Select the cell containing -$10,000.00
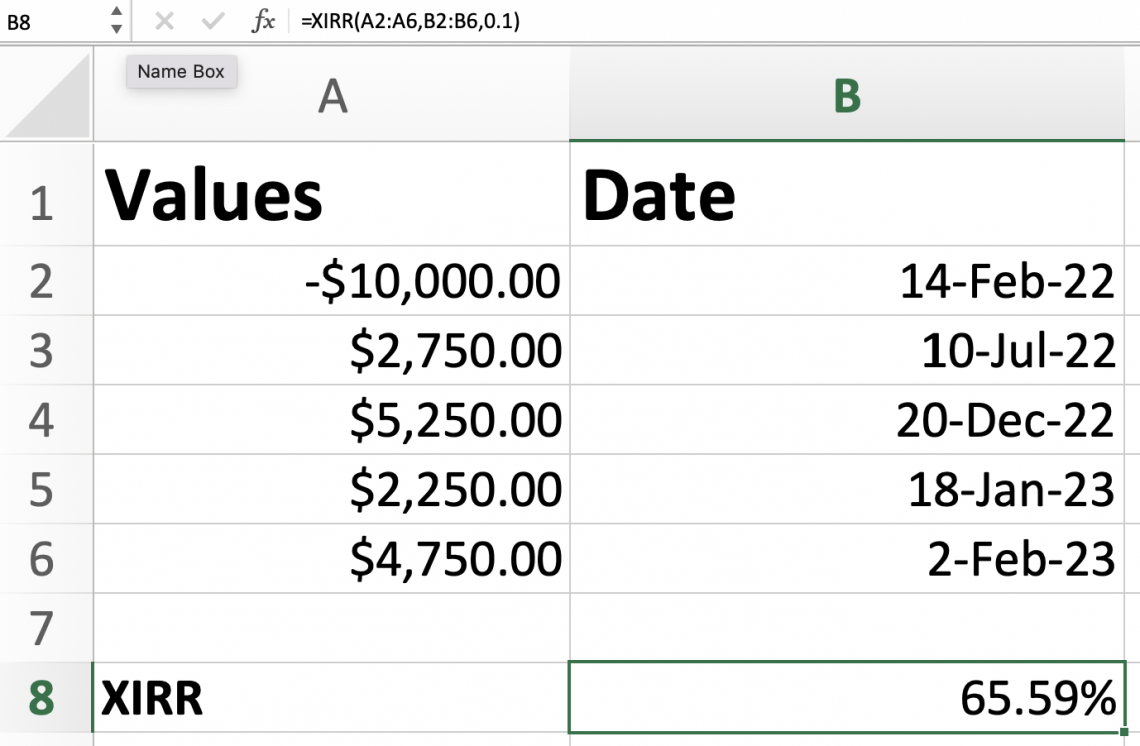The height and width of the screenshot is (746, 1140). 330,281
